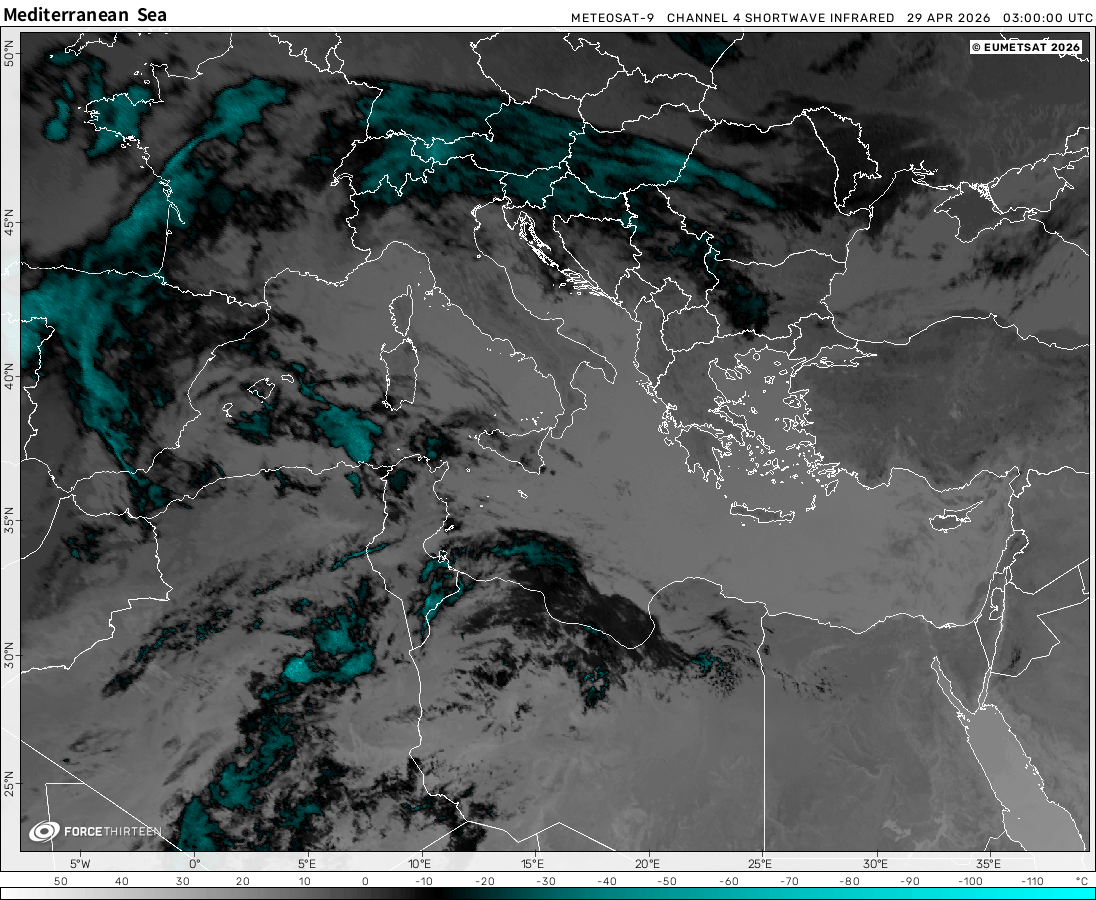Click the 29 APR 2026 date
This screenshot has height=900, width=1096.
coord(949,18)
